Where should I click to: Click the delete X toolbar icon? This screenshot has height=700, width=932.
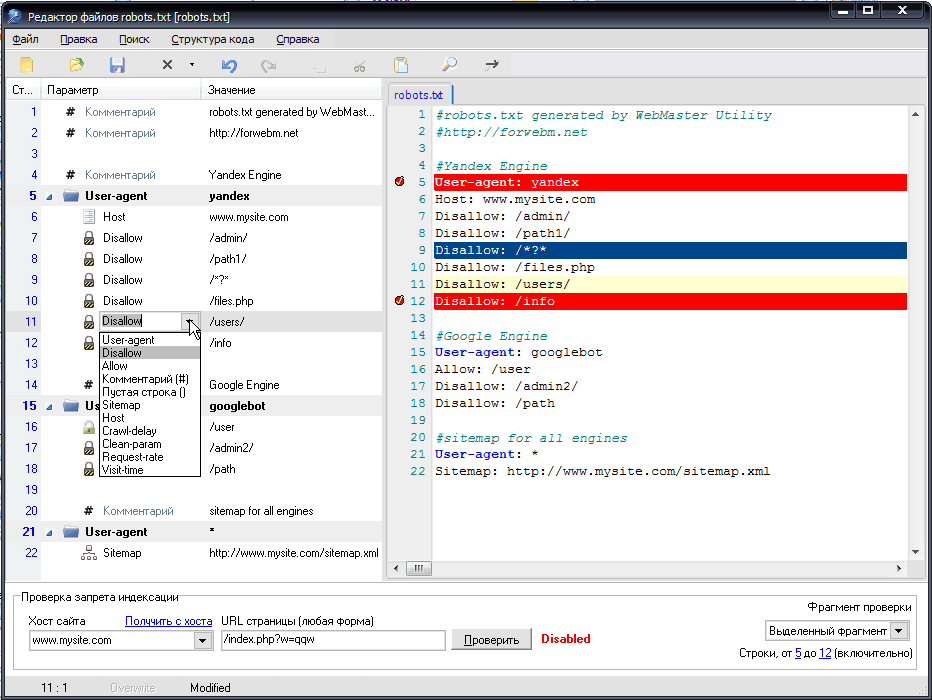[167, 65]
